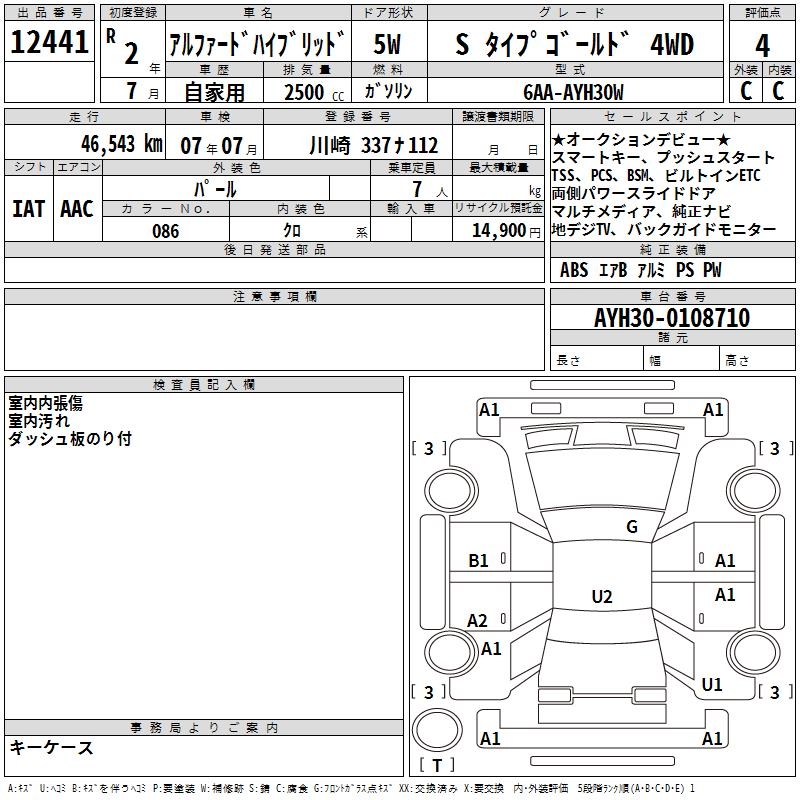Image resolution: width=800 pixels, height=800 pixels.
Task: Click exterior grade C under 外装
Action: point(746,91)
